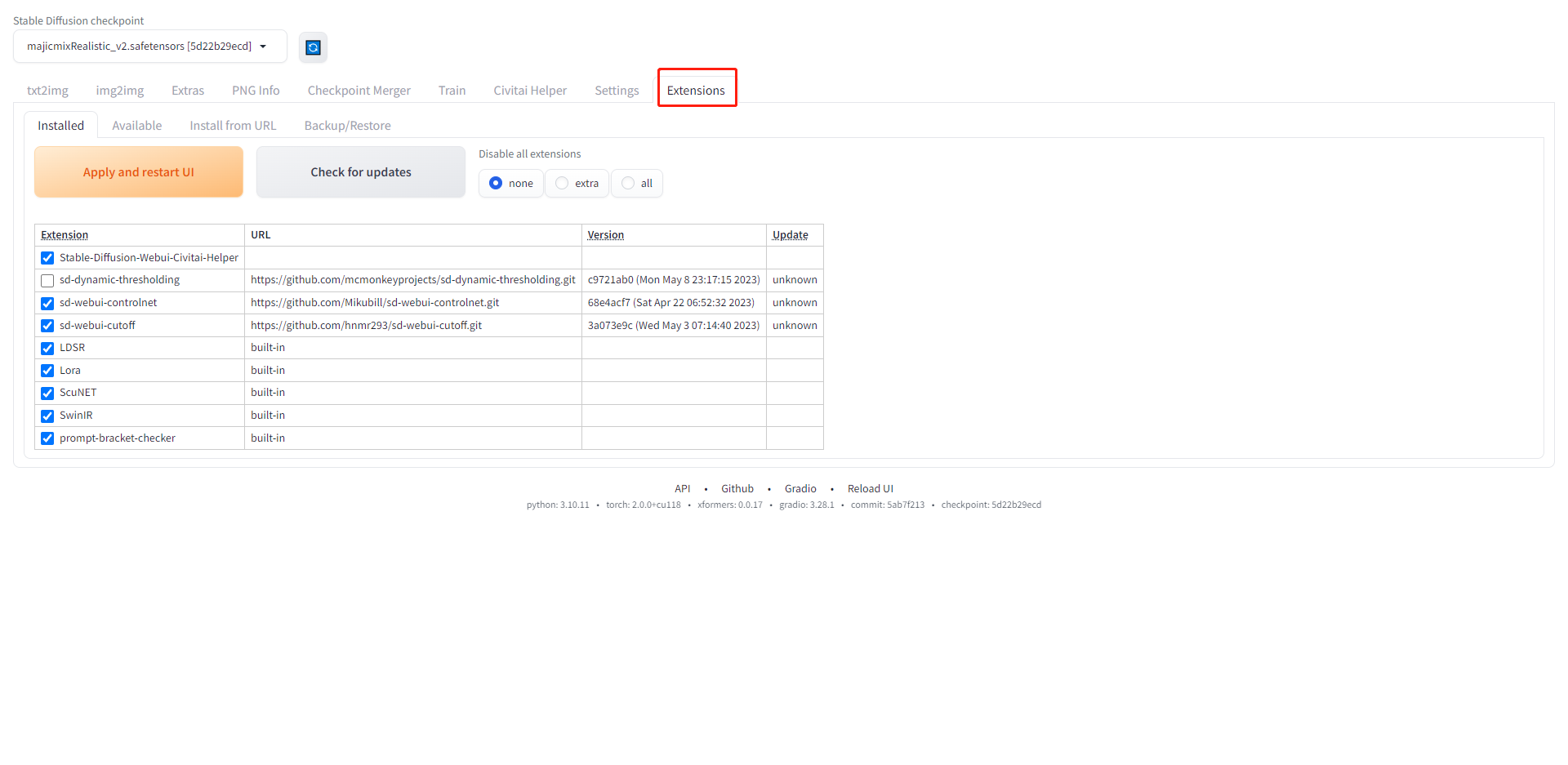Sort table by Extension column header
The height and width of the screenshot is (765, 1568).
(65, 235)
